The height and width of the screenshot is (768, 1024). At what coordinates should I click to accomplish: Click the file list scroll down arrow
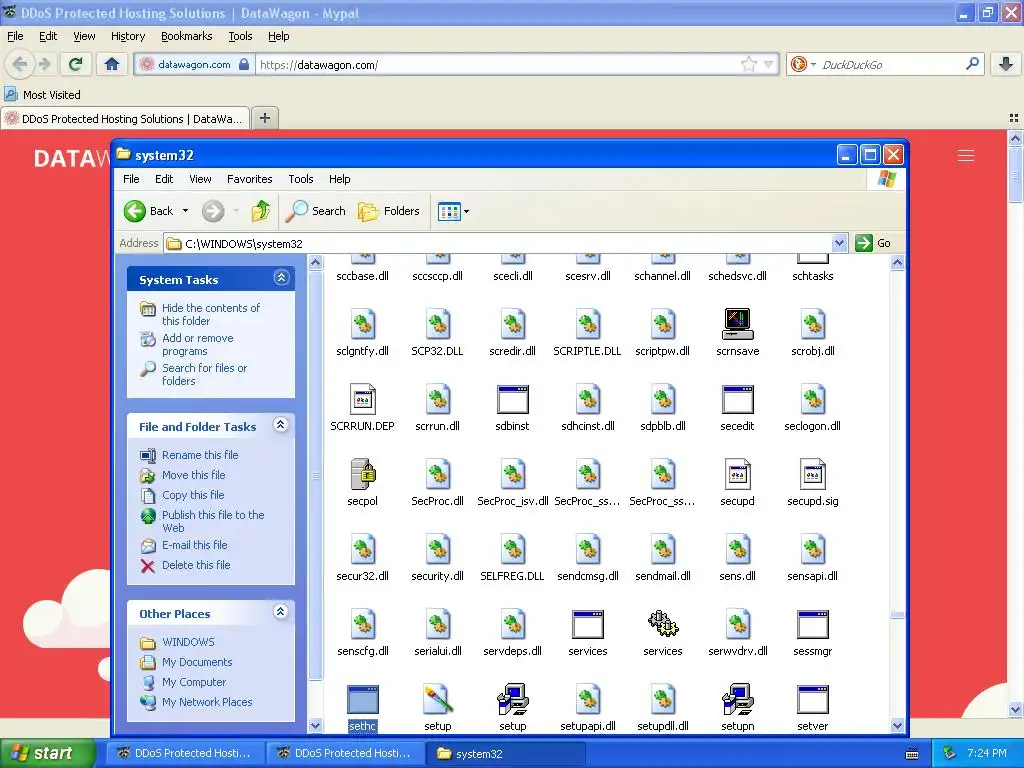coord(897,725)
